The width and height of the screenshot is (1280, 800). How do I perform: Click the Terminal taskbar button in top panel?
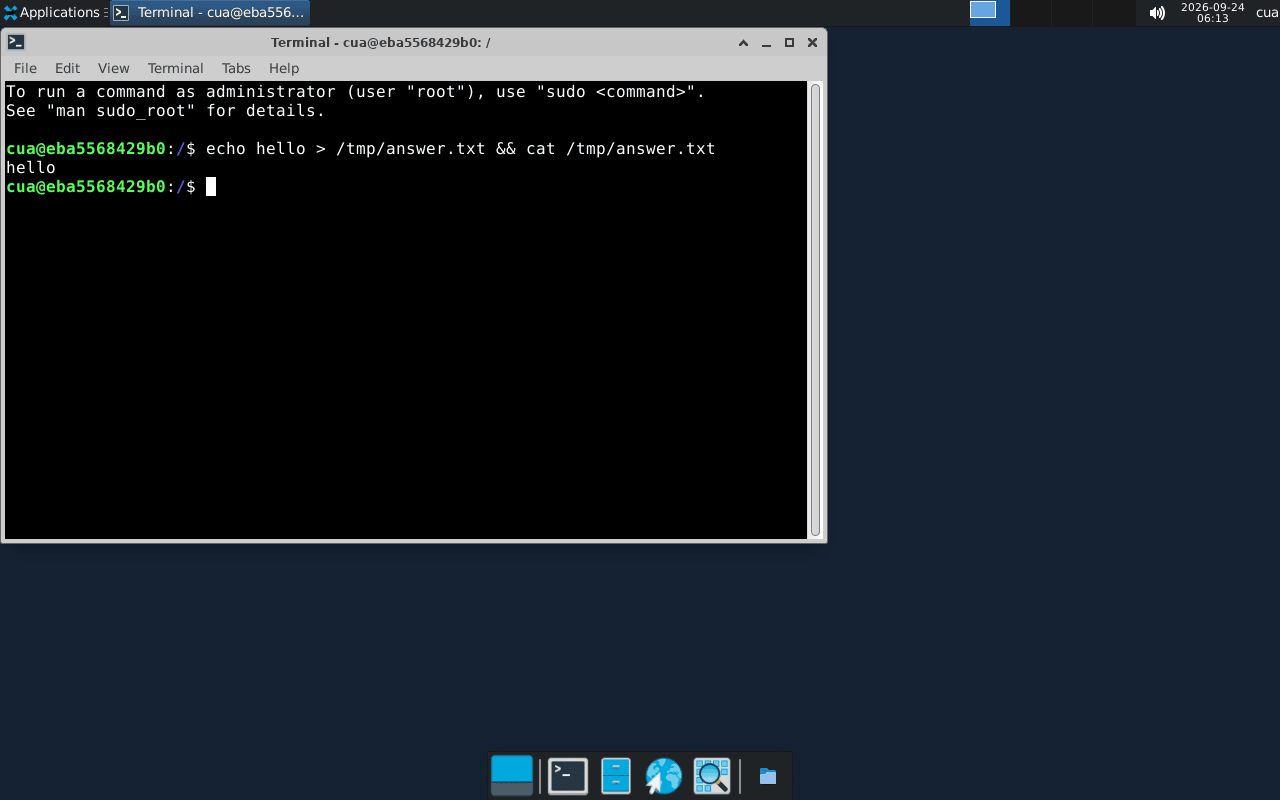pyautogui.click(x=209, y=13)
